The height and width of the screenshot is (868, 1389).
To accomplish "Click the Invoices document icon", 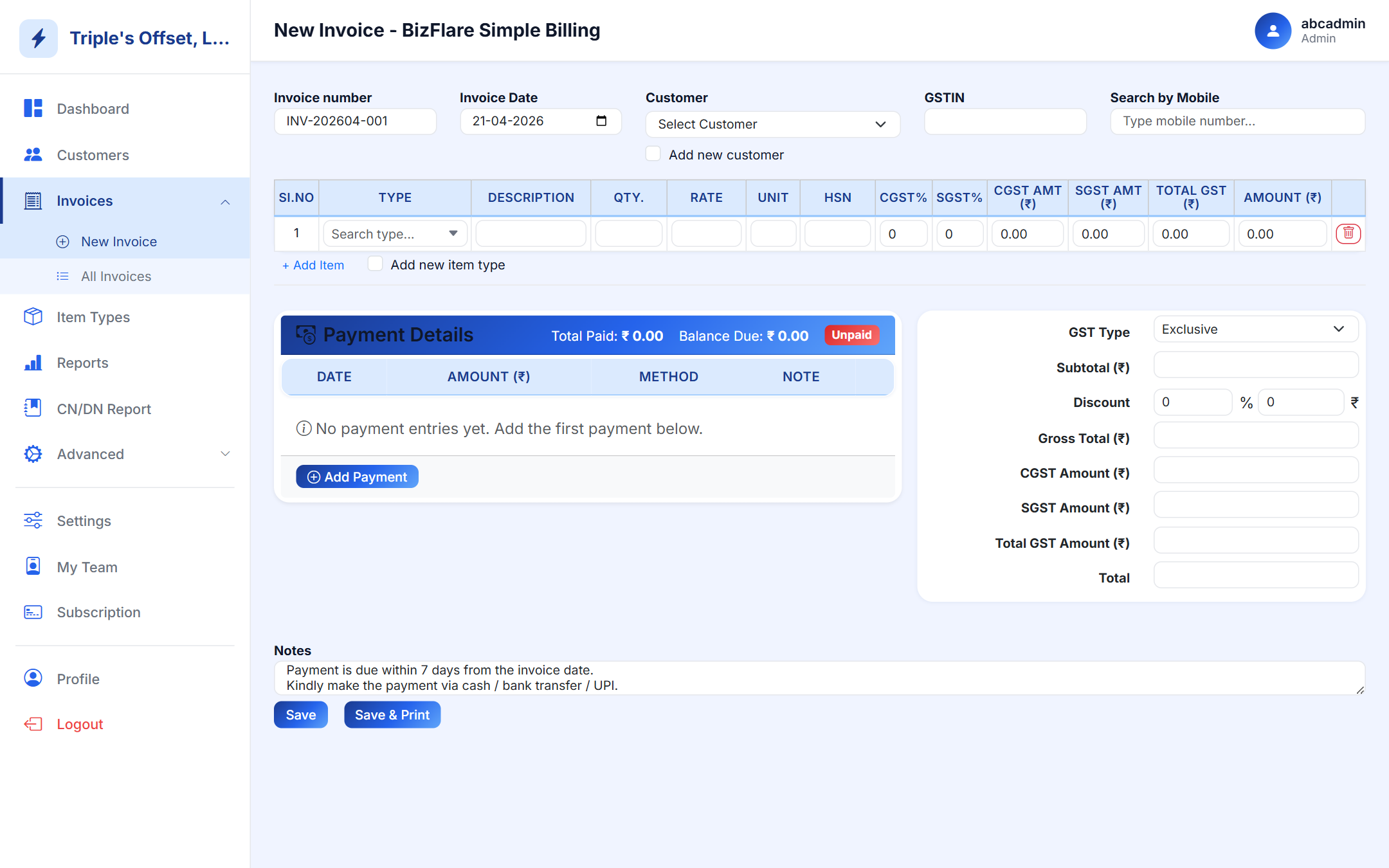I will (33, 201).
